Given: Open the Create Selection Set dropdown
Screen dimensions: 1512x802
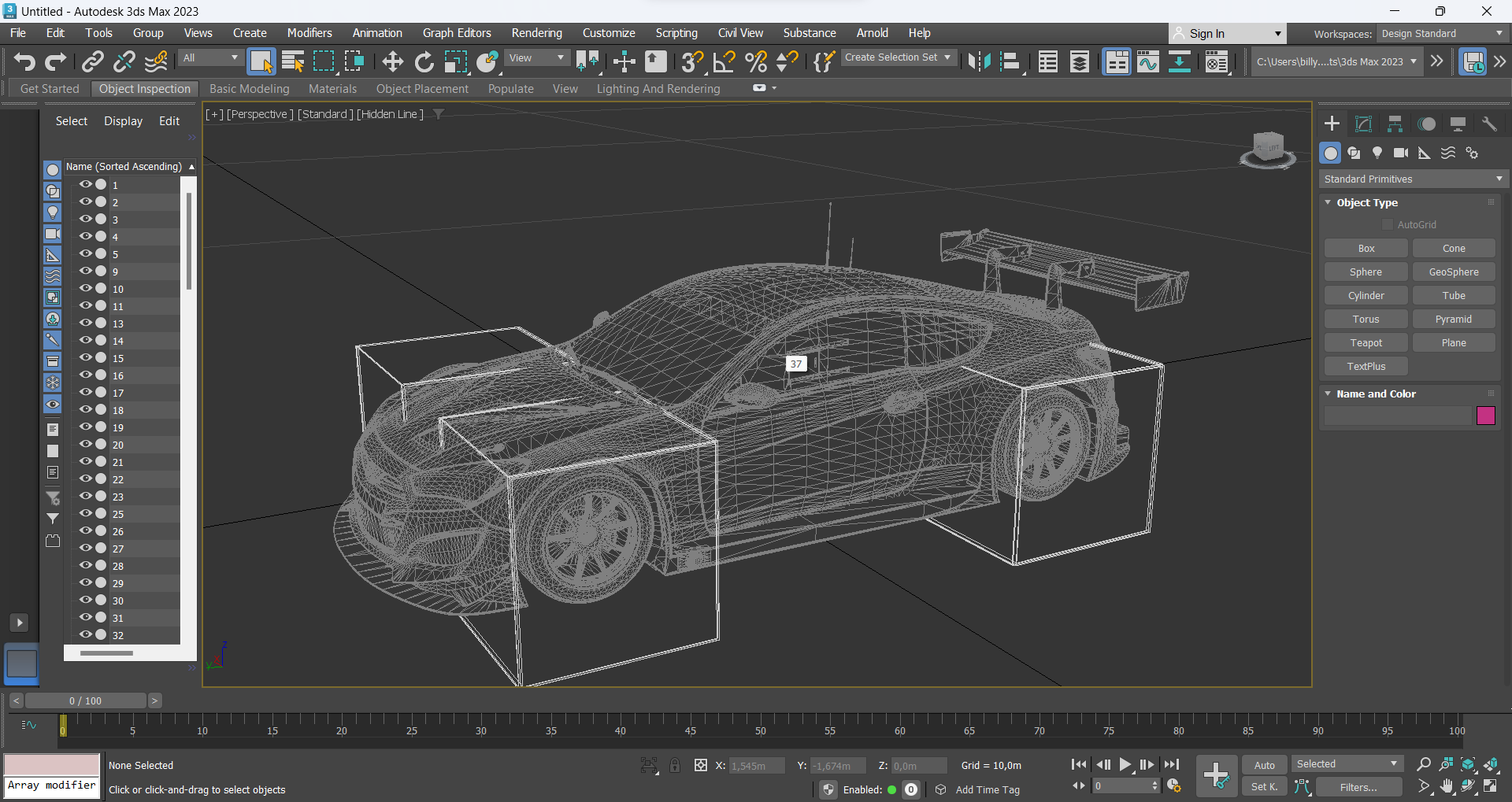Looking at the screenshot, I should pyautogui.click(x=898, y=57).
